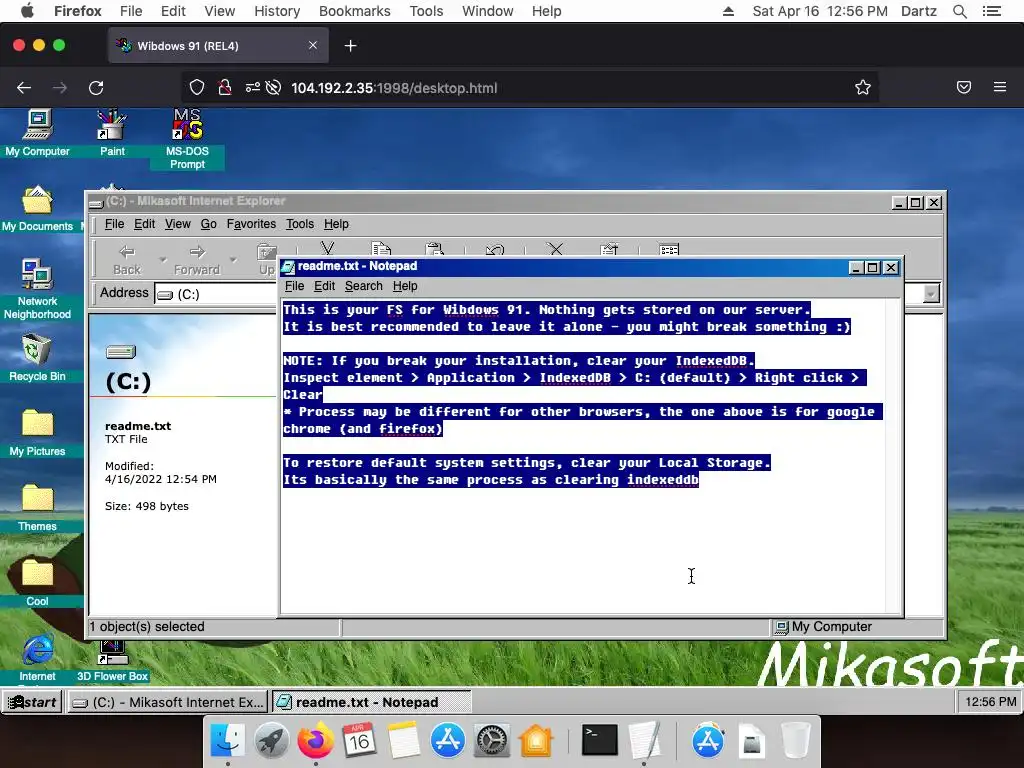
Task: Open Notepad Help menu
Action: coord(405,286)
